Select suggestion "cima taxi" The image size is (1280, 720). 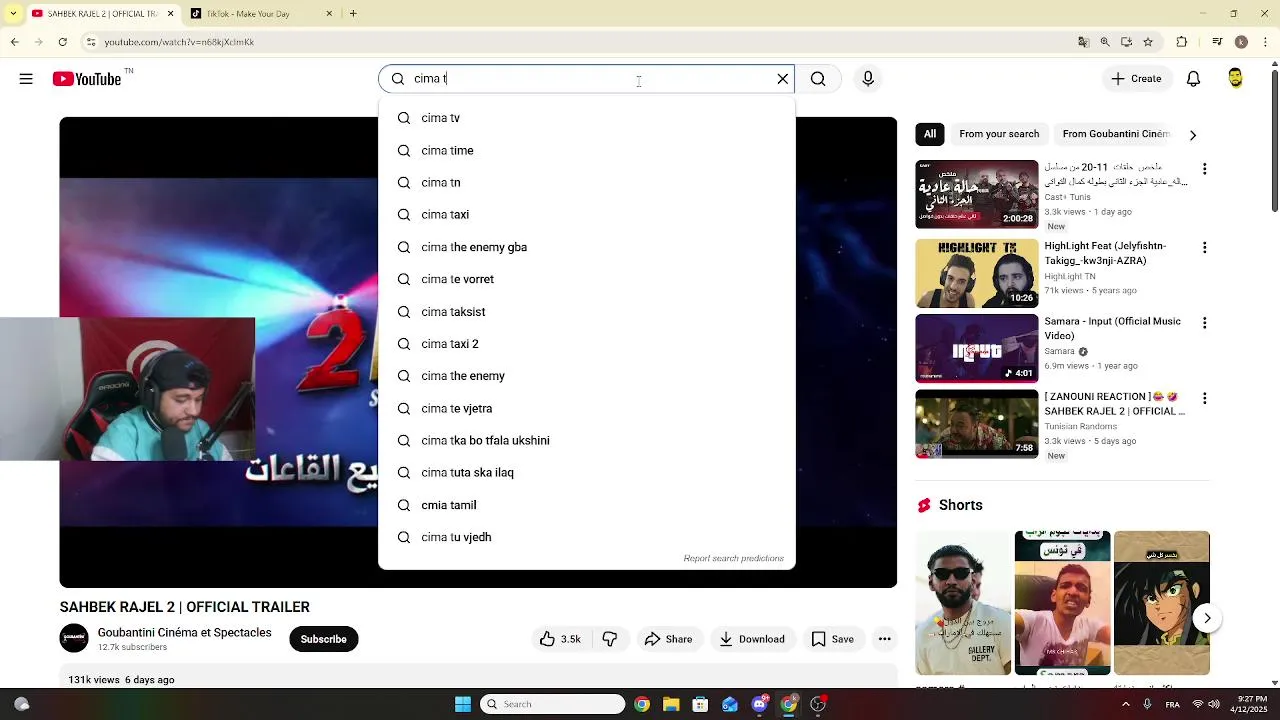(x=587, y=214)
